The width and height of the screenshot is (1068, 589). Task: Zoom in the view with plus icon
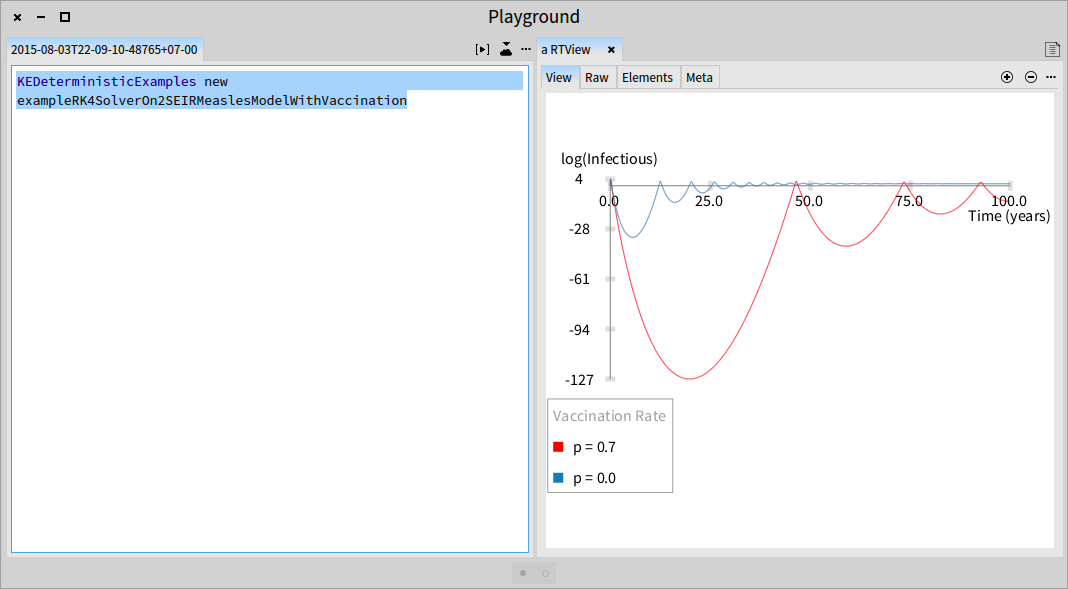[x=1007, y=77]
